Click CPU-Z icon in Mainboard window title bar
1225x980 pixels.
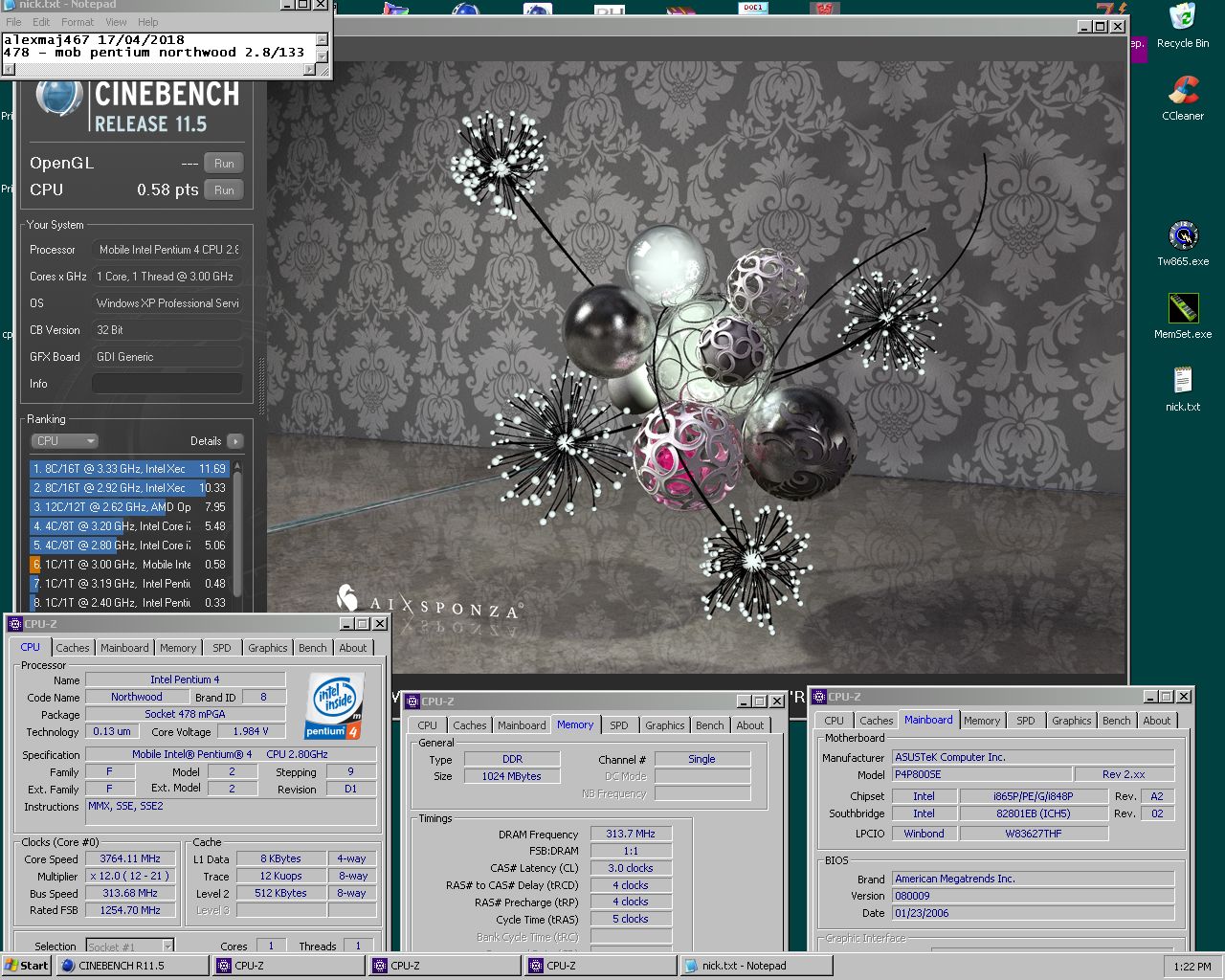click(819, 697)
